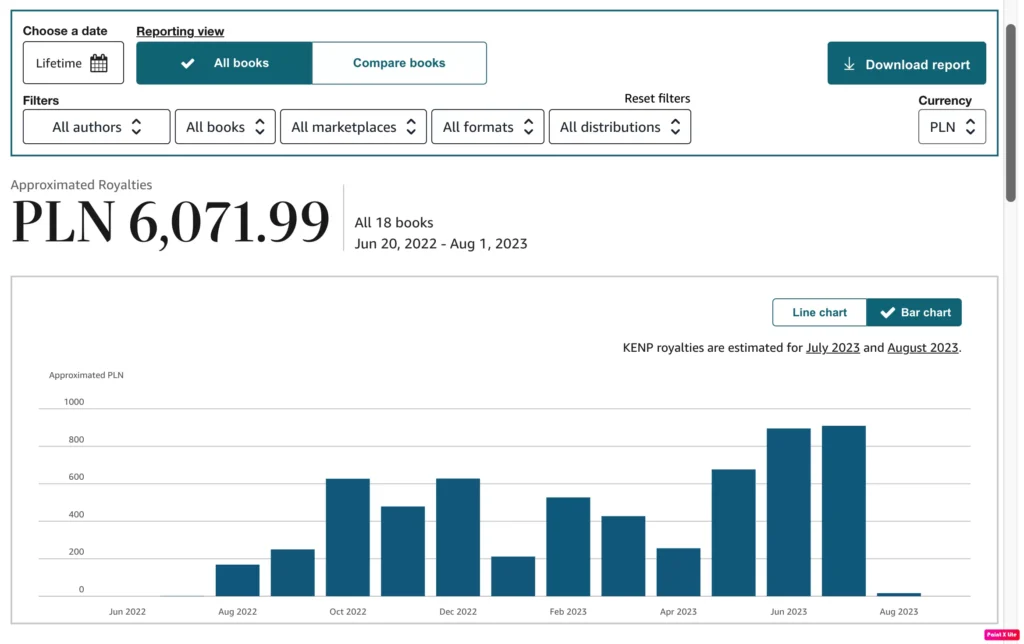1024x644 pixels.
Task: Click the Paint X Lite badge icon
Action: click(1002, 635)
